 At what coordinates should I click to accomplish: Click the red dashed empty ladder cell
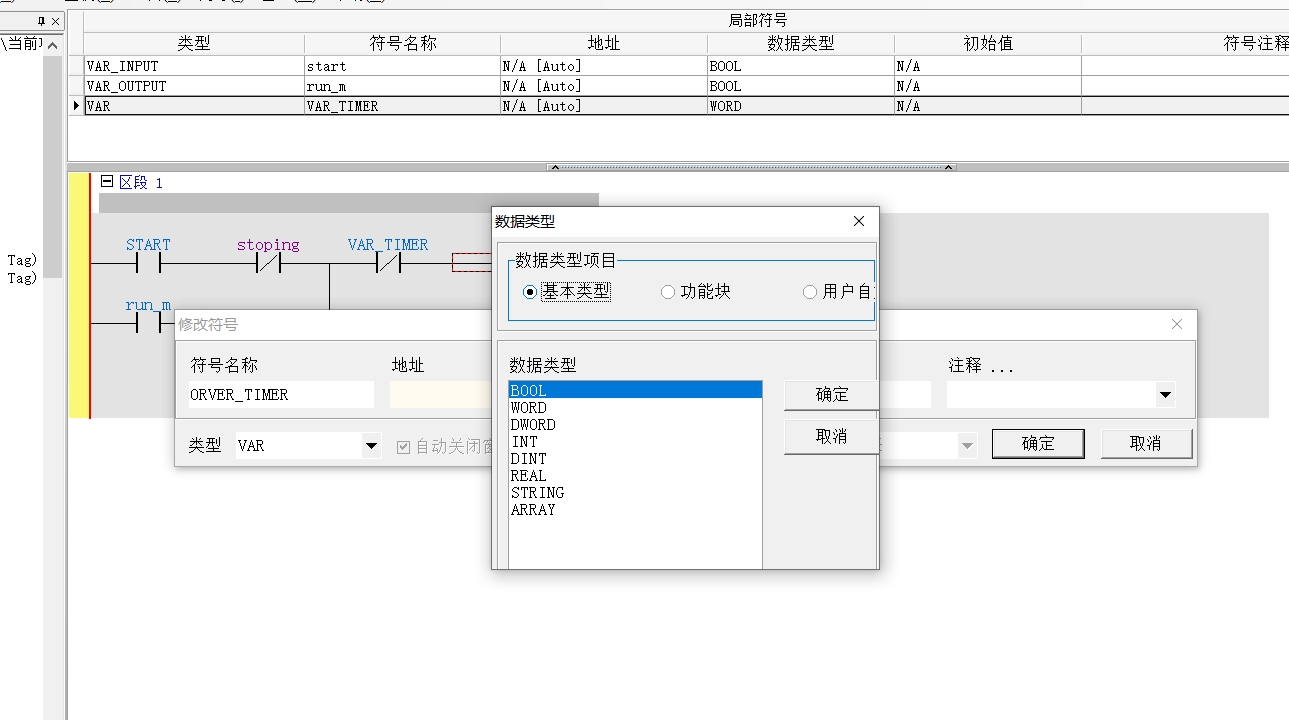471,263
